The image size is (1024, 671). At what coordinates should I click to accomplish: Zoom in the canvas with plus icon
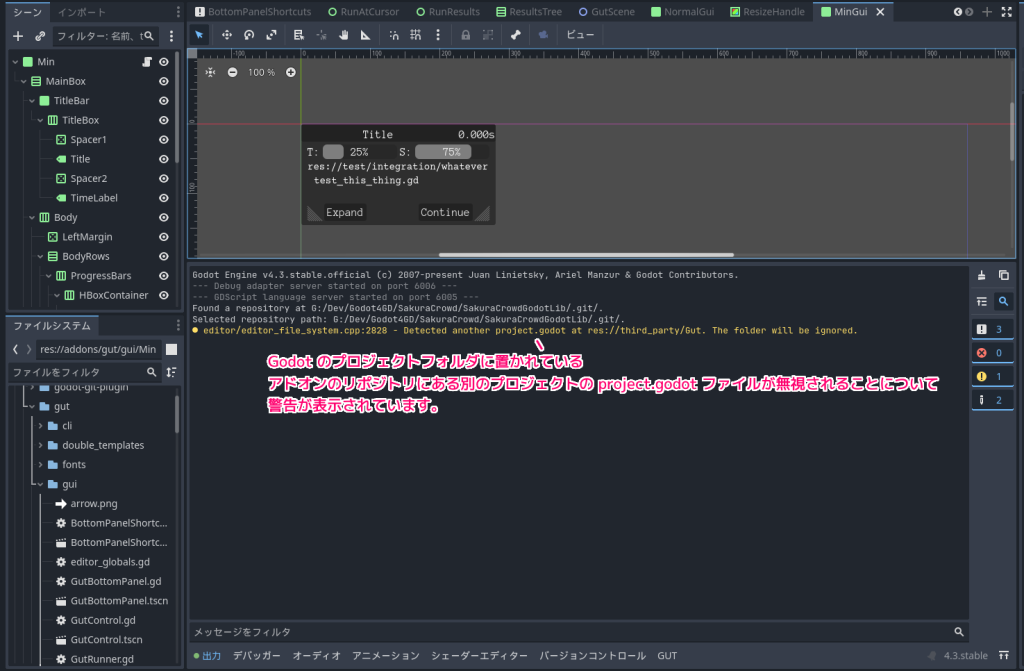291,72
